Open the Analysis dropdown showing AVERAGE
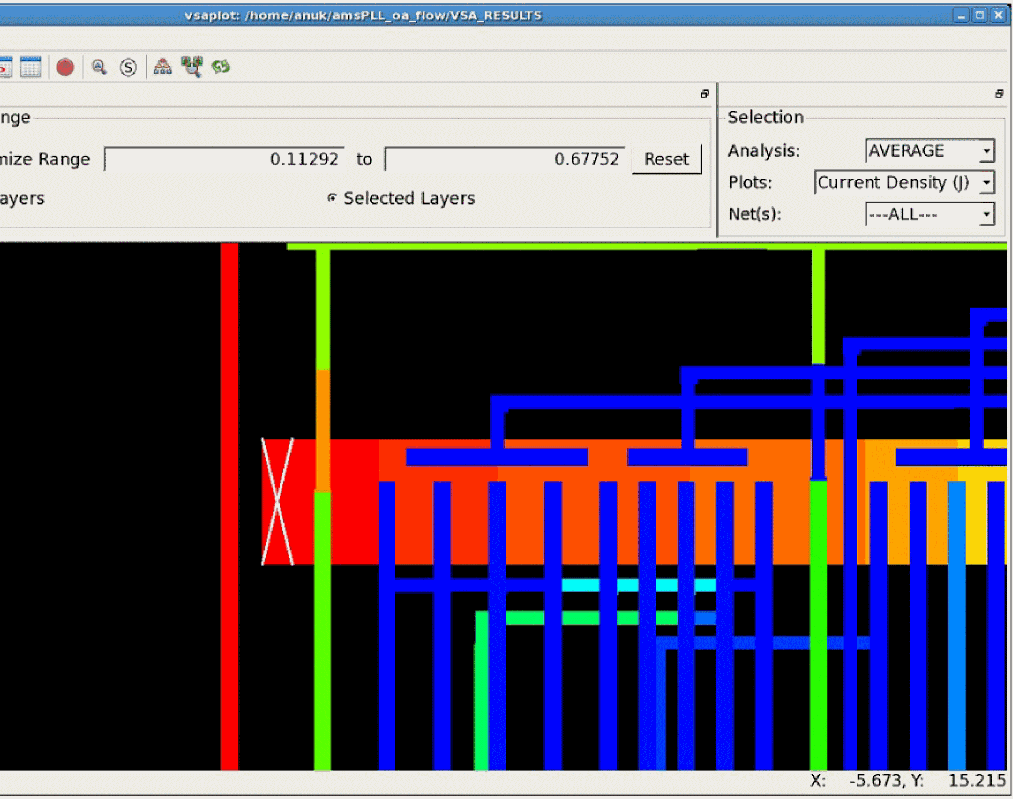 (x=930, y=151)
